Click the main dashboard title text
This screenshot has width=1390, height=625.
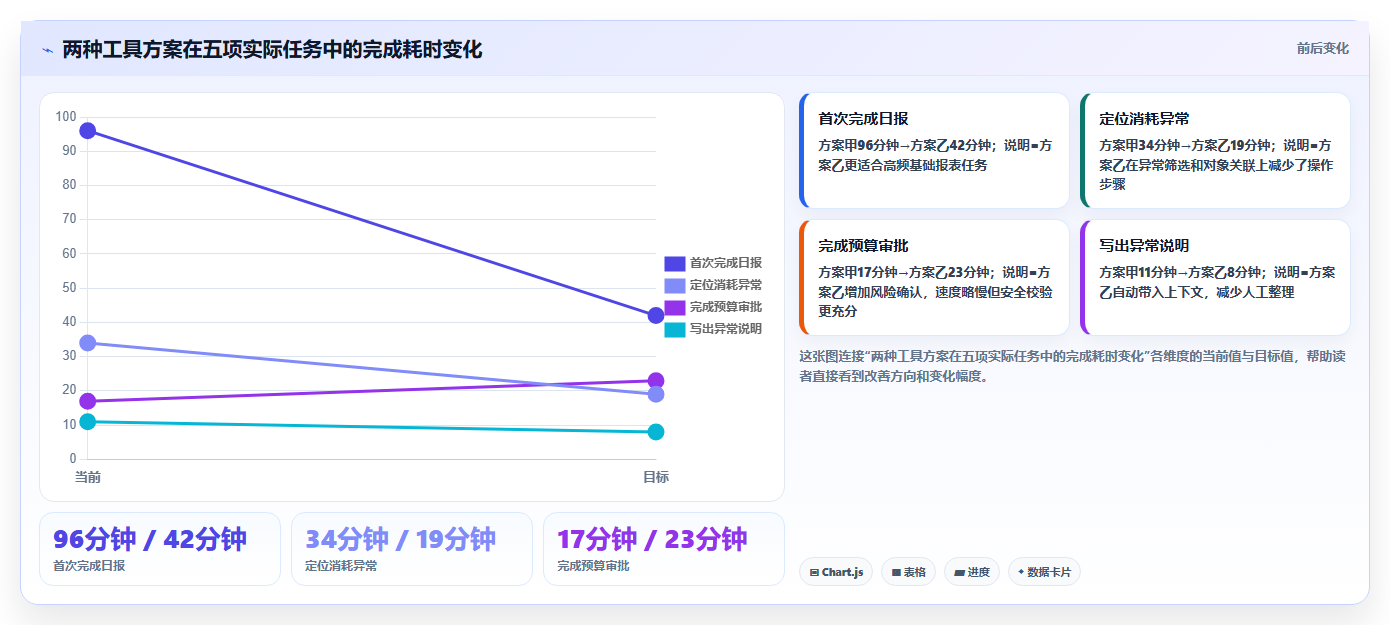(x=272, y=49)
